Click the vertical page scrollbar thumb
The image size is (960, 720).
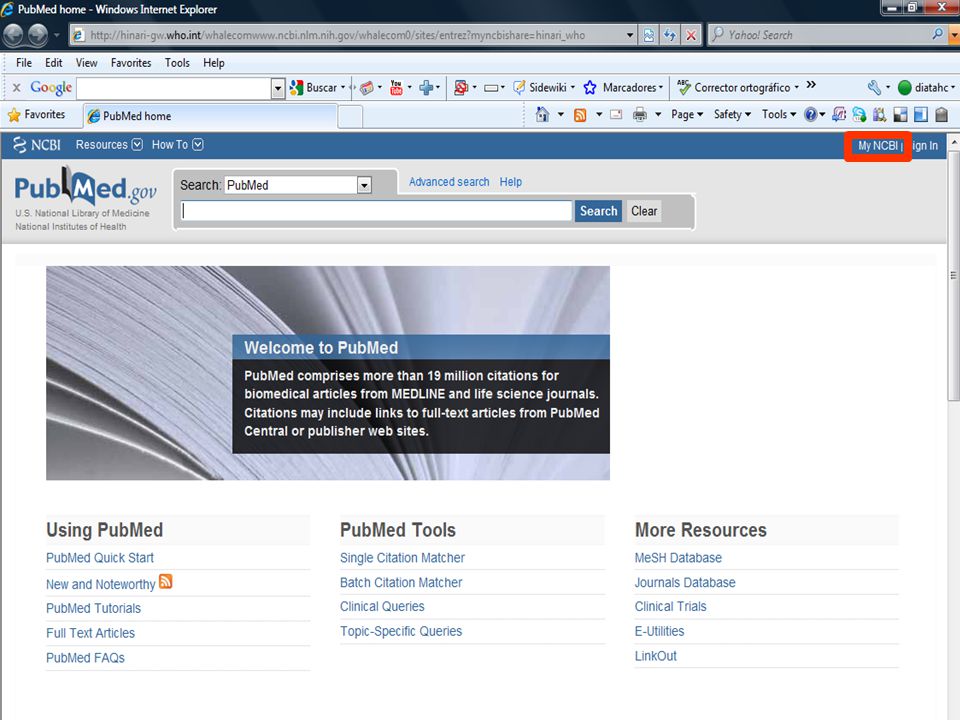click(953, 275)
